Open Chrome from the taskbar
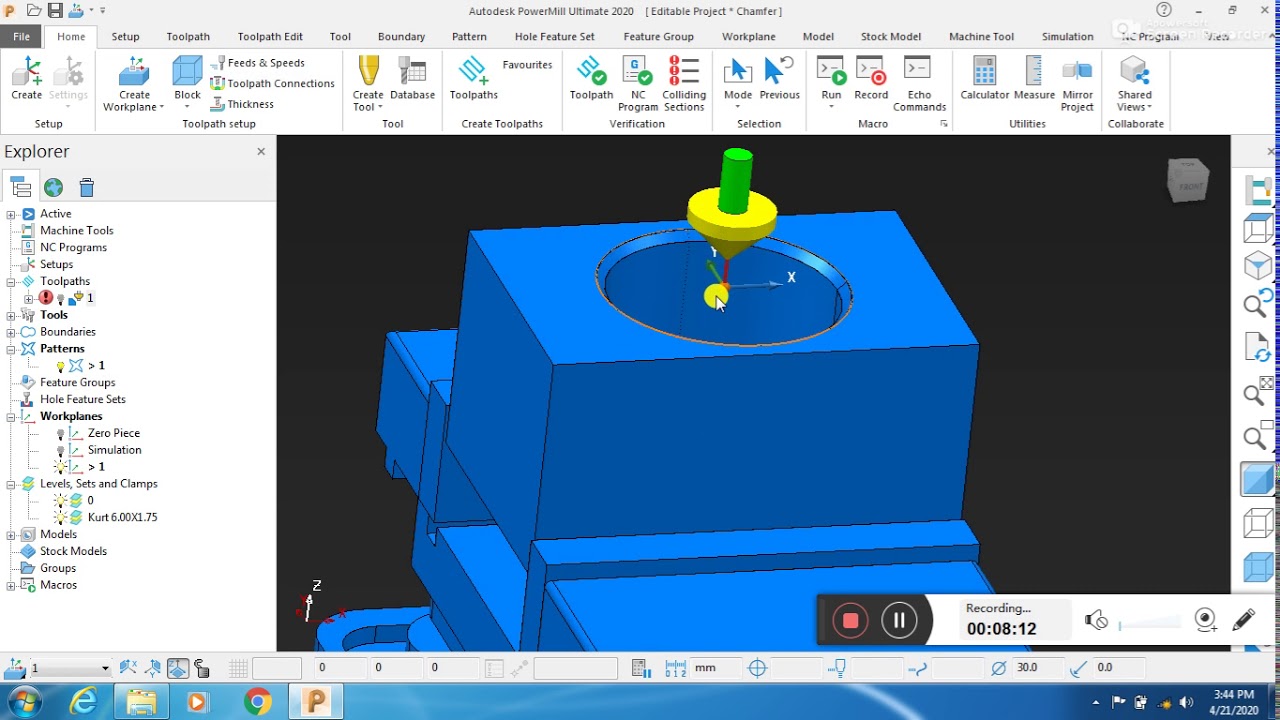This screenshot has width=1280, height=720. coord(257,702)
